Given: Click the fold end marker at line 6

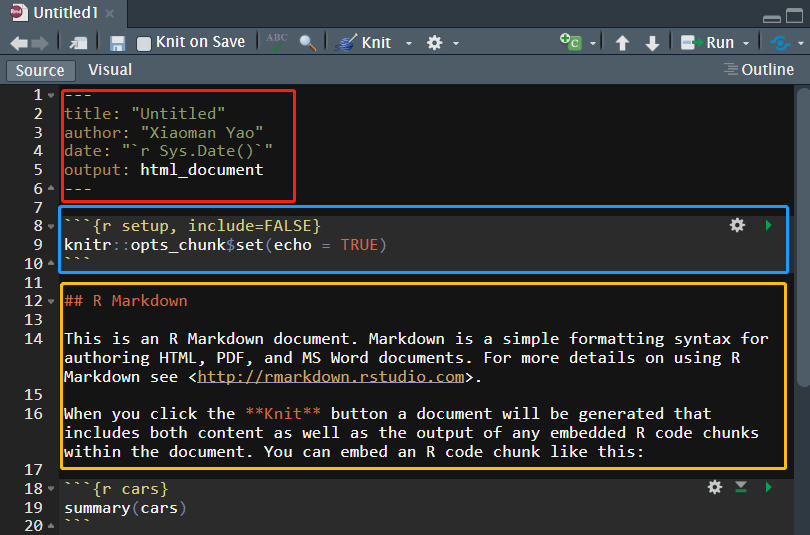Looking at the screenshot, I should coord(51,188).
